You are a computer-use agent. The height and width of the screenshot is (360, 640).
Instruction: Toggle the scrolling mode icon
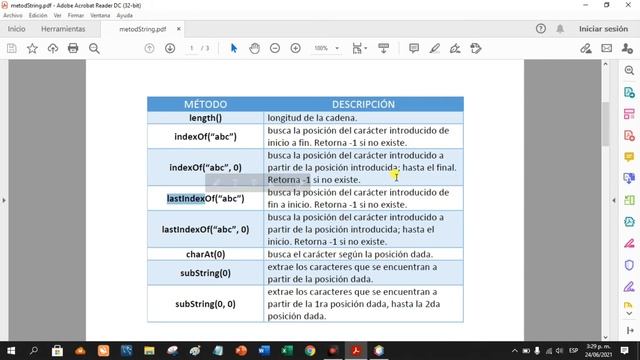384,49
